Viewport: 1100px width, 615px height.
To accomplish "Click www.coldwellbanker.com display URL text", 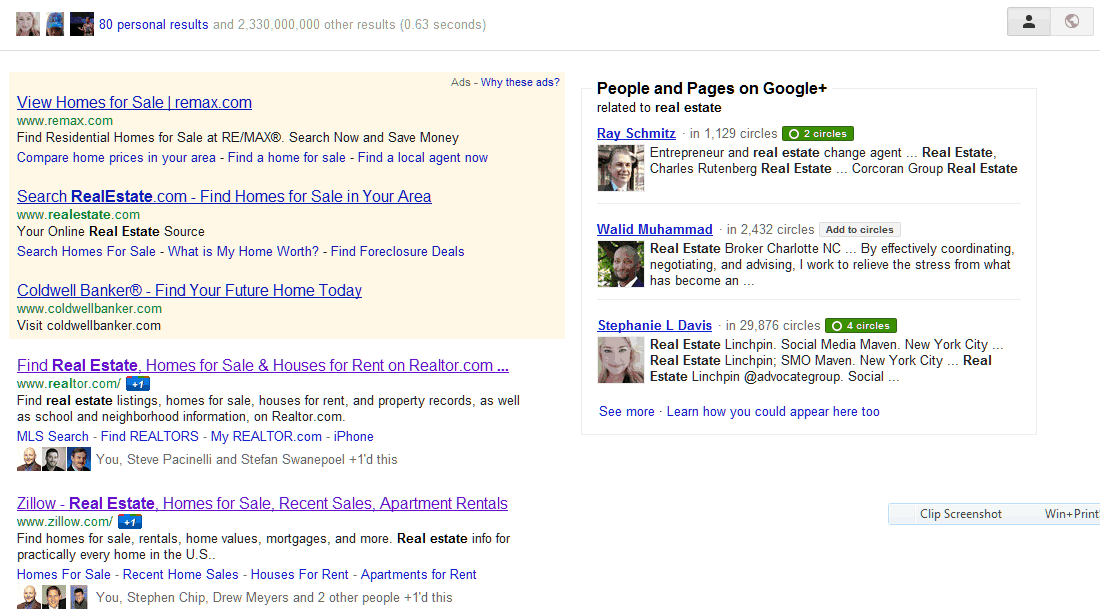I will 89,309.
